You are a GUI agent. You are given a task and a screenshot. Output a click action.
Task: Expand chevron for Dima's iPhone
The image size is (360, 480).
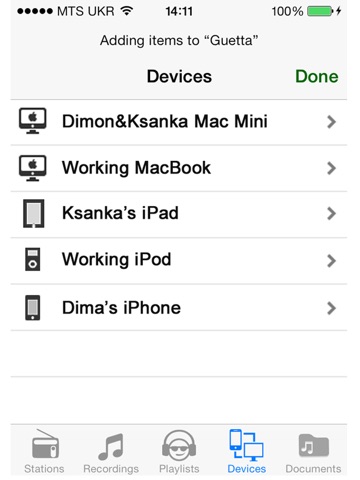coord(331,308)
